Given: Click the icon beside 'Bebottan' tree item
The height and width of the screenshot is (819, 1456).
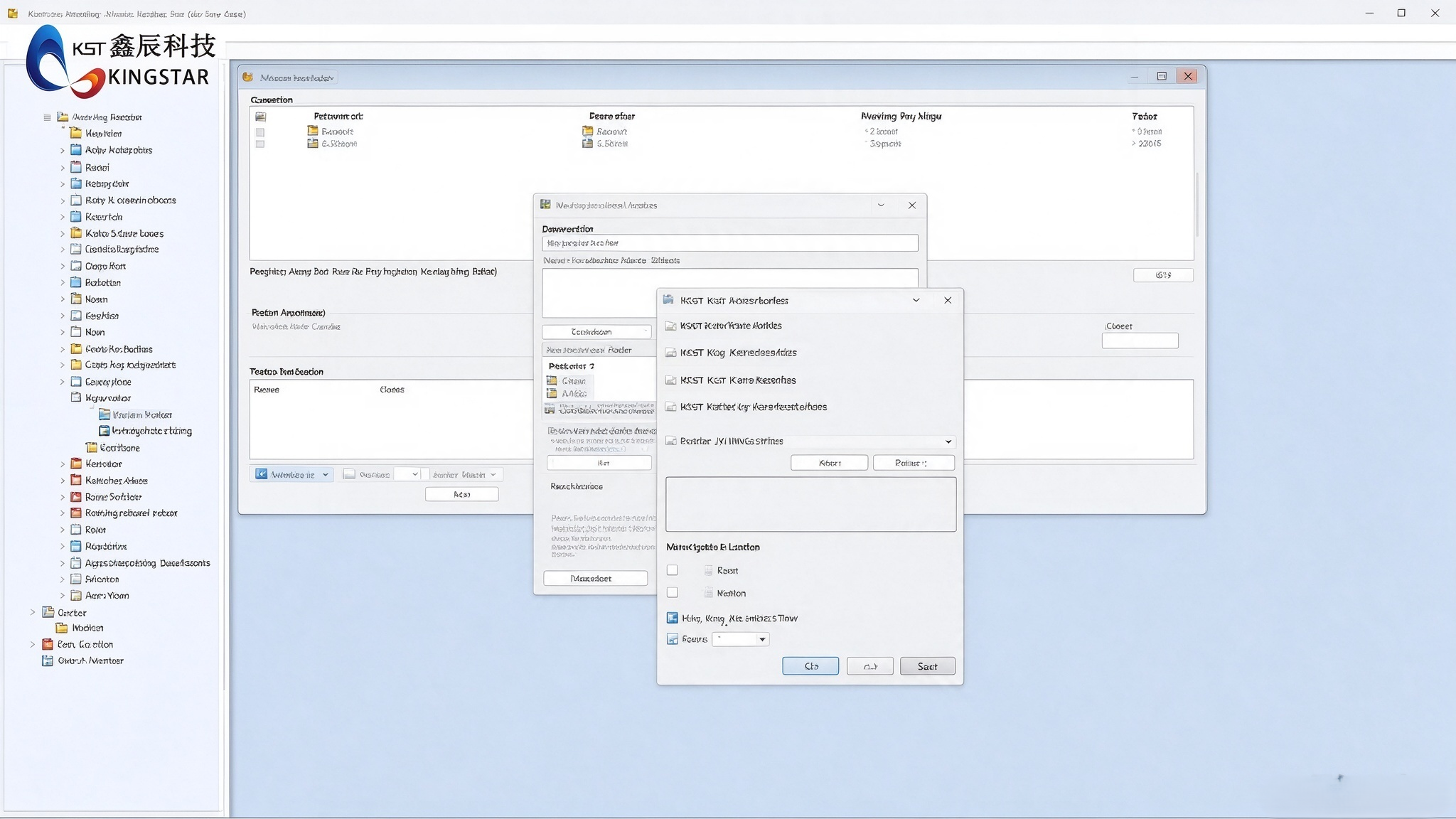Looking at the screenshot, I should coord(76,282).
